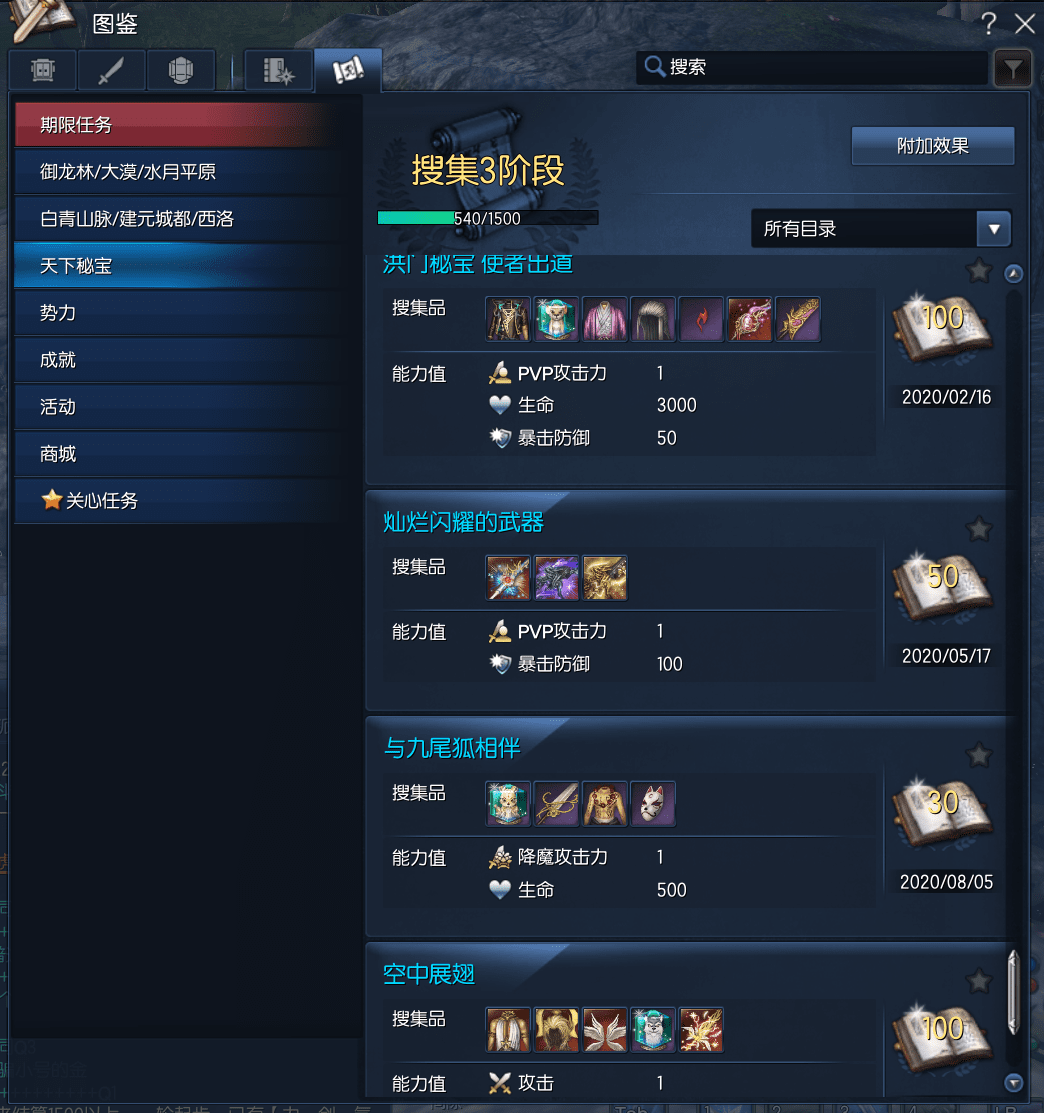Viewport: 1044px width, 1113px height.
Task: Click the scroll down arrow button
Action: tap(1013, 1082)
